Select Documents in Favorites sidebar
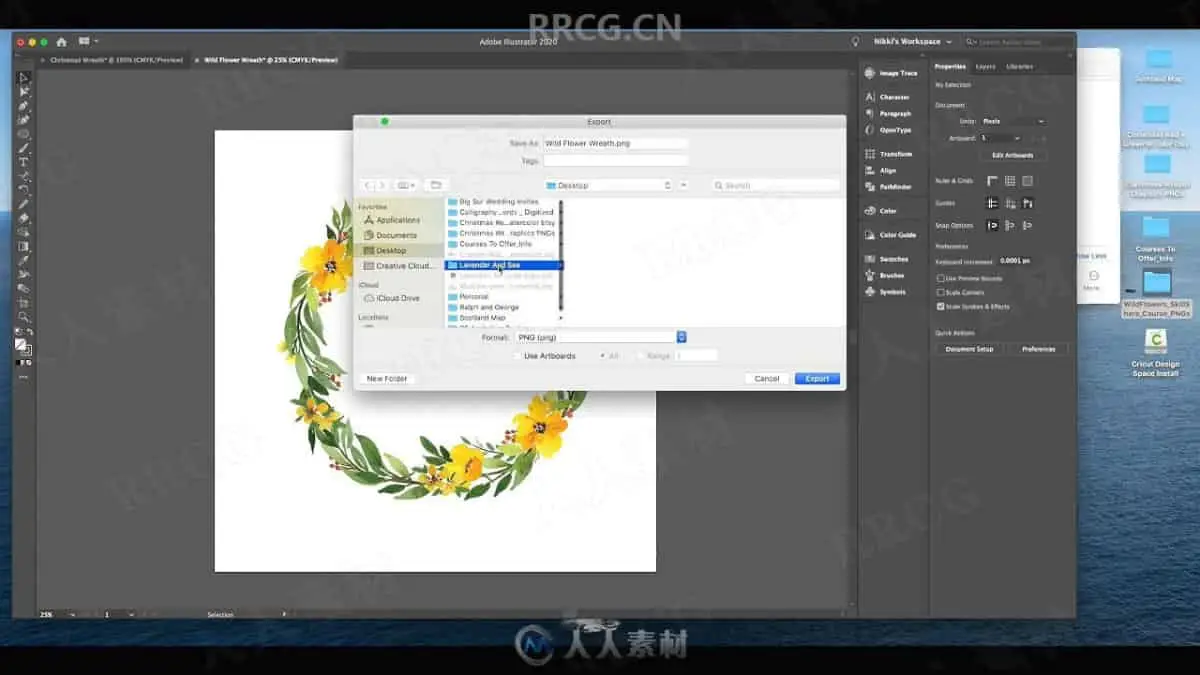 (x=396, y=235)
